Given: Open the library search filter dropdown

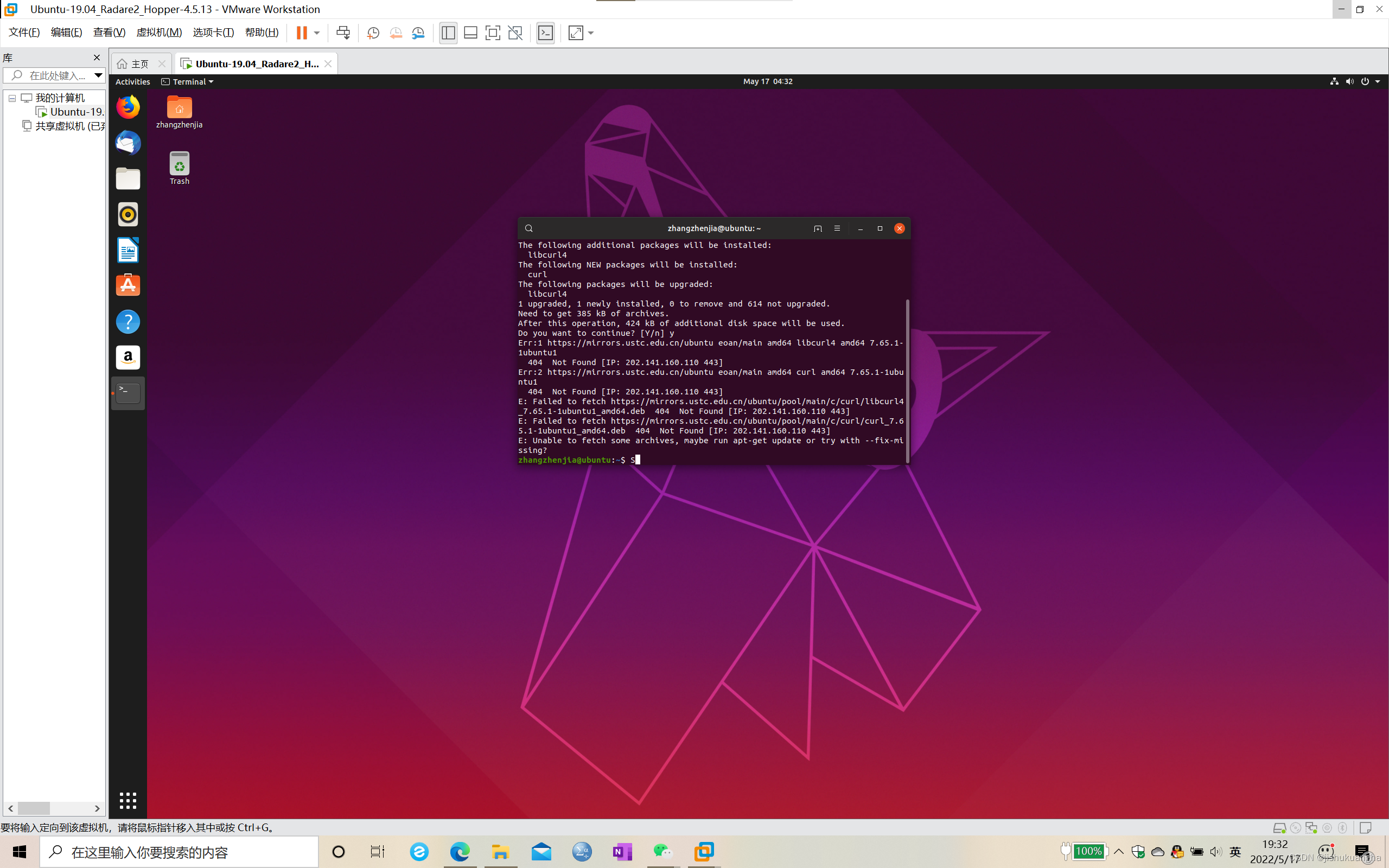Looking at the screenshot, I should pos(98,75).
